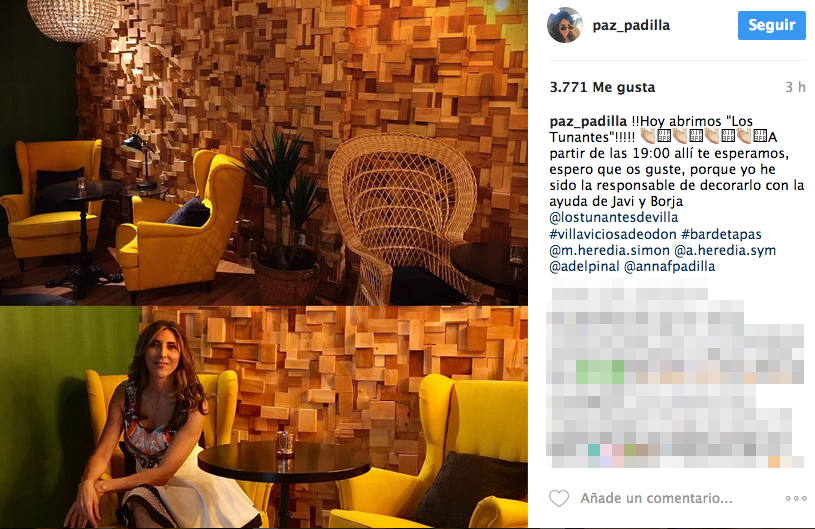The height and width of the screenshot is (529, 815).
Task: Click the 3 h post timestamp
Action: pyautogui.click(x=795, y=87)
